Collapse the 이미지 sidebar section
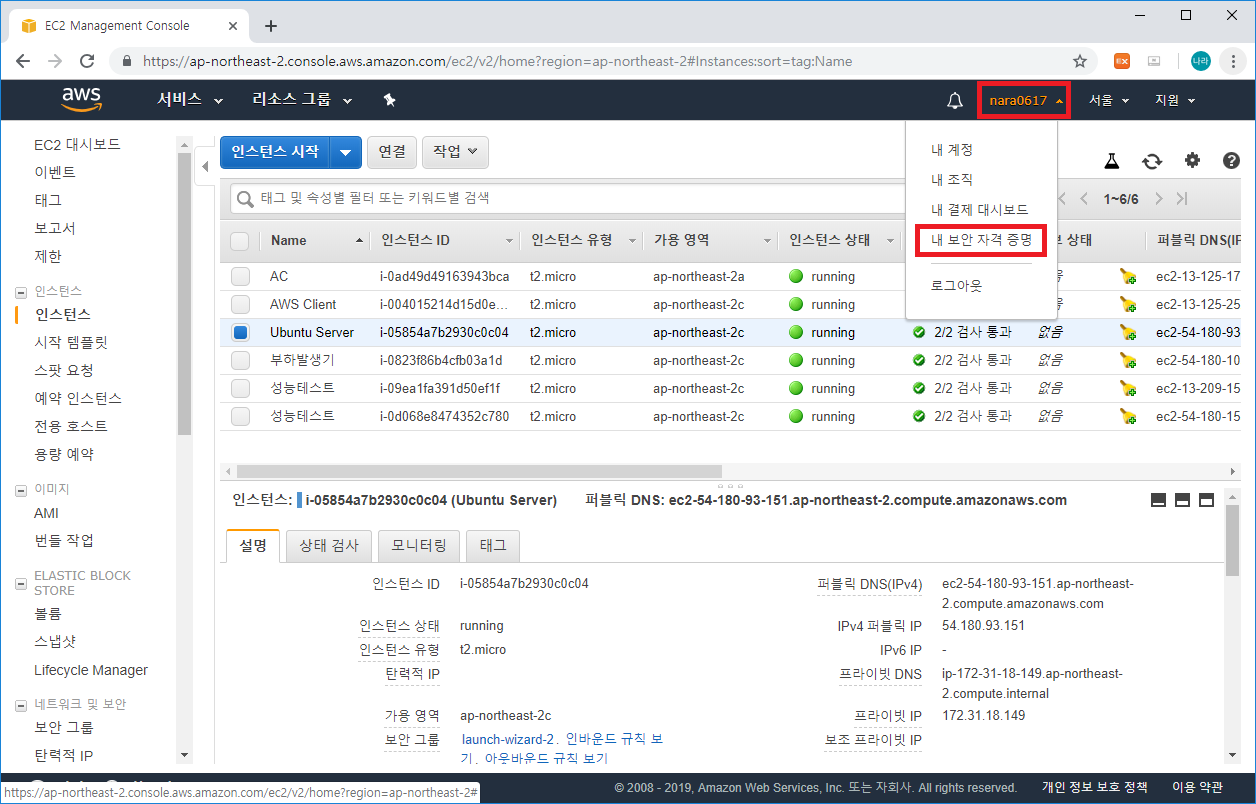The width and height of the screenshot is (1256, 804). click(21, 490)
